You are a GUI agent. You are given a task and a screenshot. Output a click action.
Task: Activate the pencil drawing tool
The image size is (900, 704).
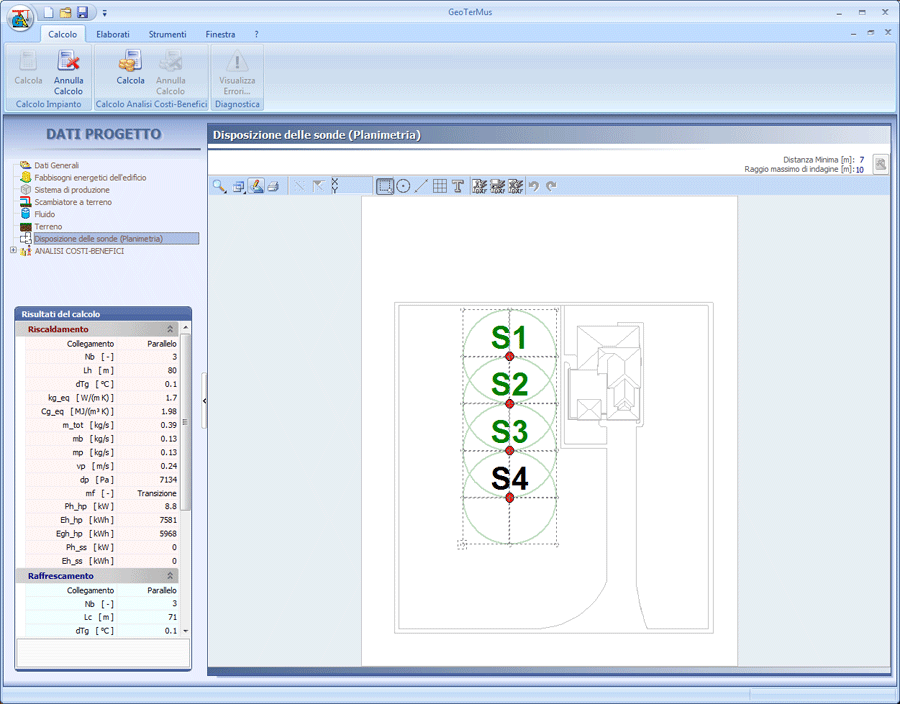(257, 186)
